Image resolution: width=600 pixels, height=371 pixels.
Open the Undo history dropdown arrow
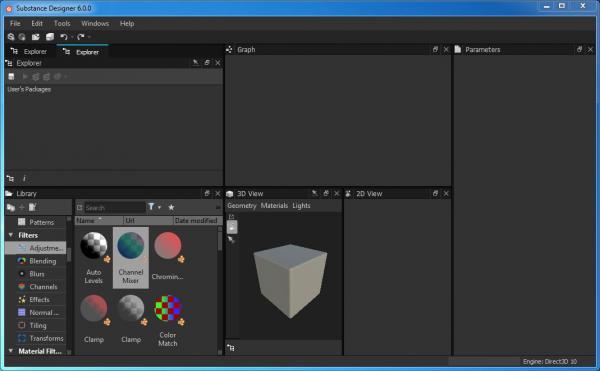pyautogui.click(x=72, y=37)
